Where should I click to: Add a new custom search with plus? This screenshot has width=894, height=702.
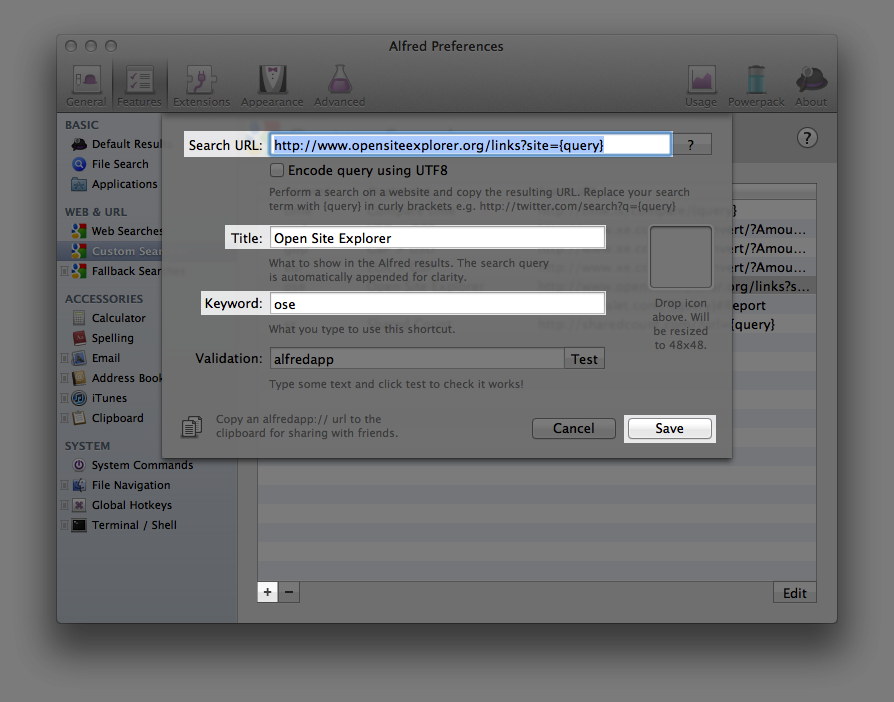[267, 592]
